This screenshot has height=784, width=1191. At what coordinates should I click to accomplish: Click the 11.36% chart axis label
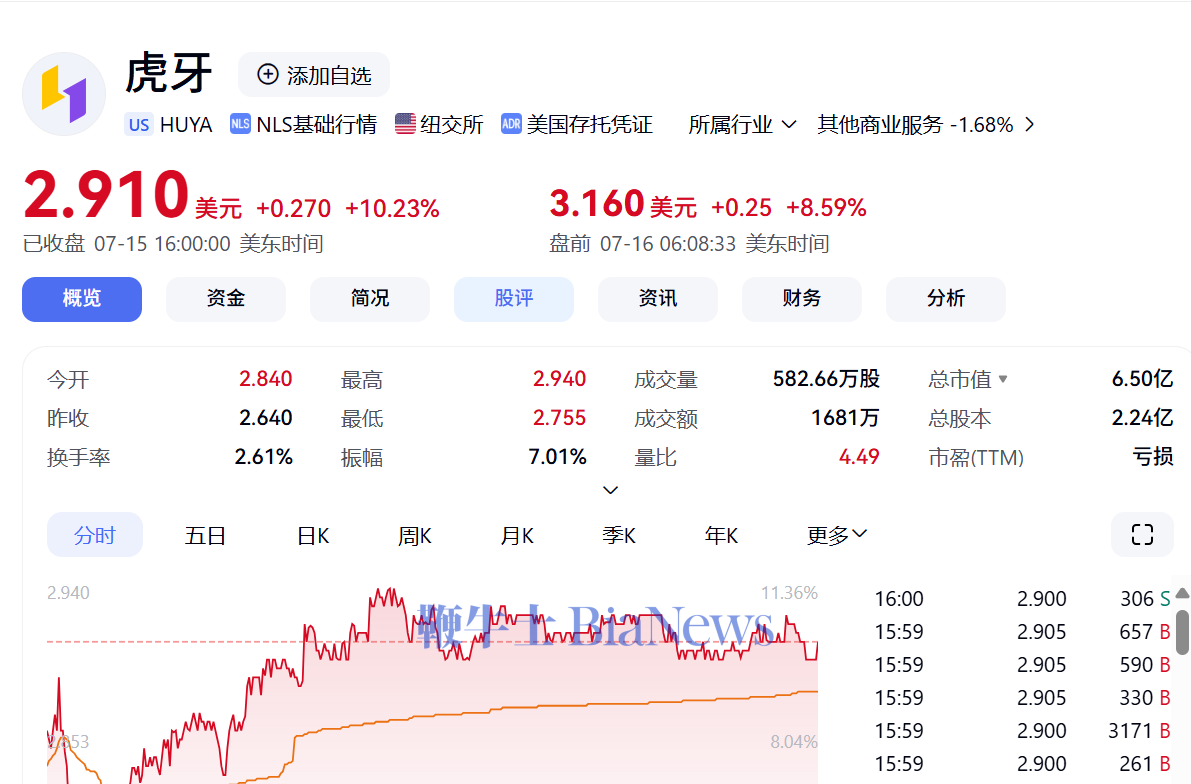pos(789,593)
